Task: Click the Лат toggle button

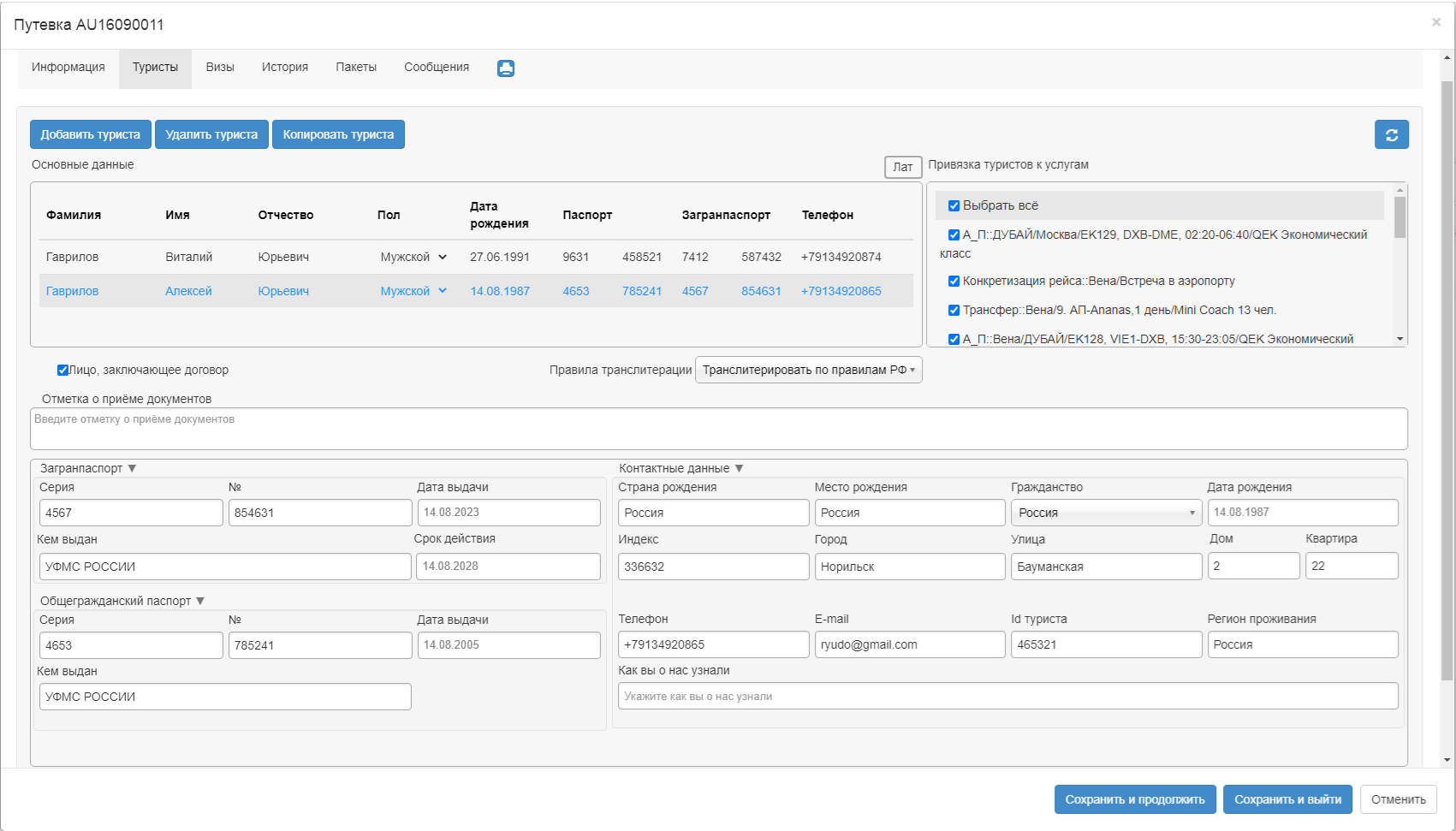Action: click(903, 167)
